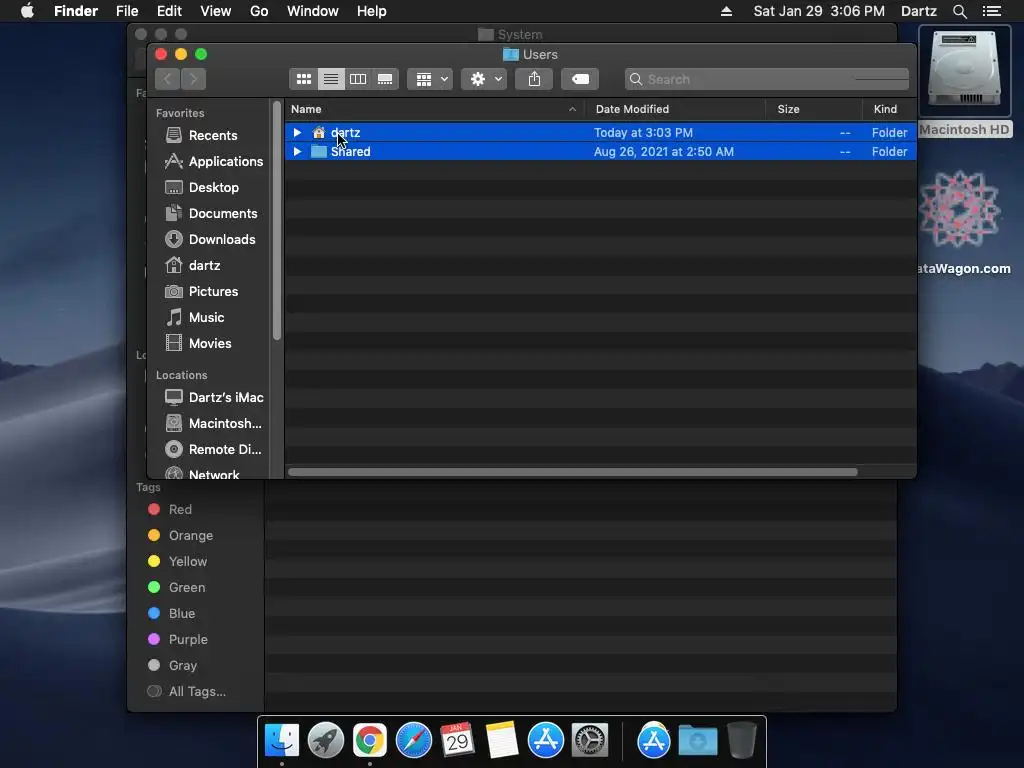Screen dimensions: 1024x768
Task: Open the Edit menu
Action: (x=169, y=11)
